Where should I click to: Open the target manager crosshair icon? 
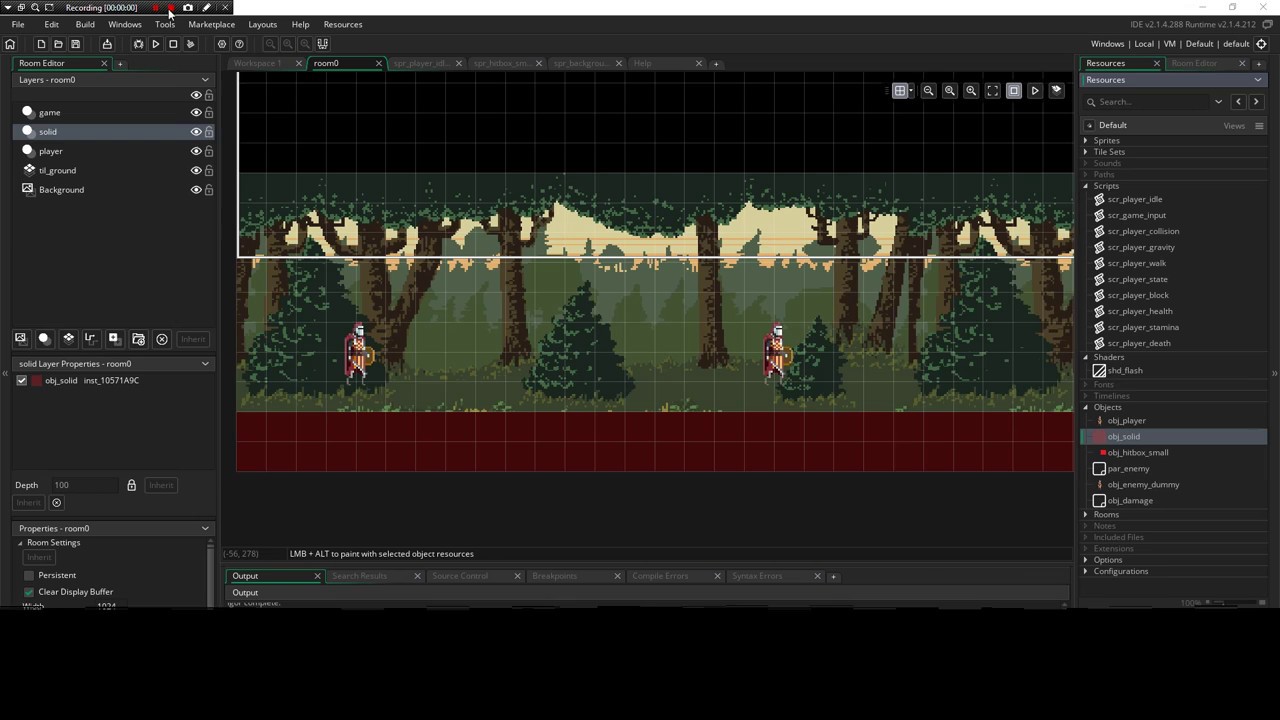click(x=1261, y=44)
